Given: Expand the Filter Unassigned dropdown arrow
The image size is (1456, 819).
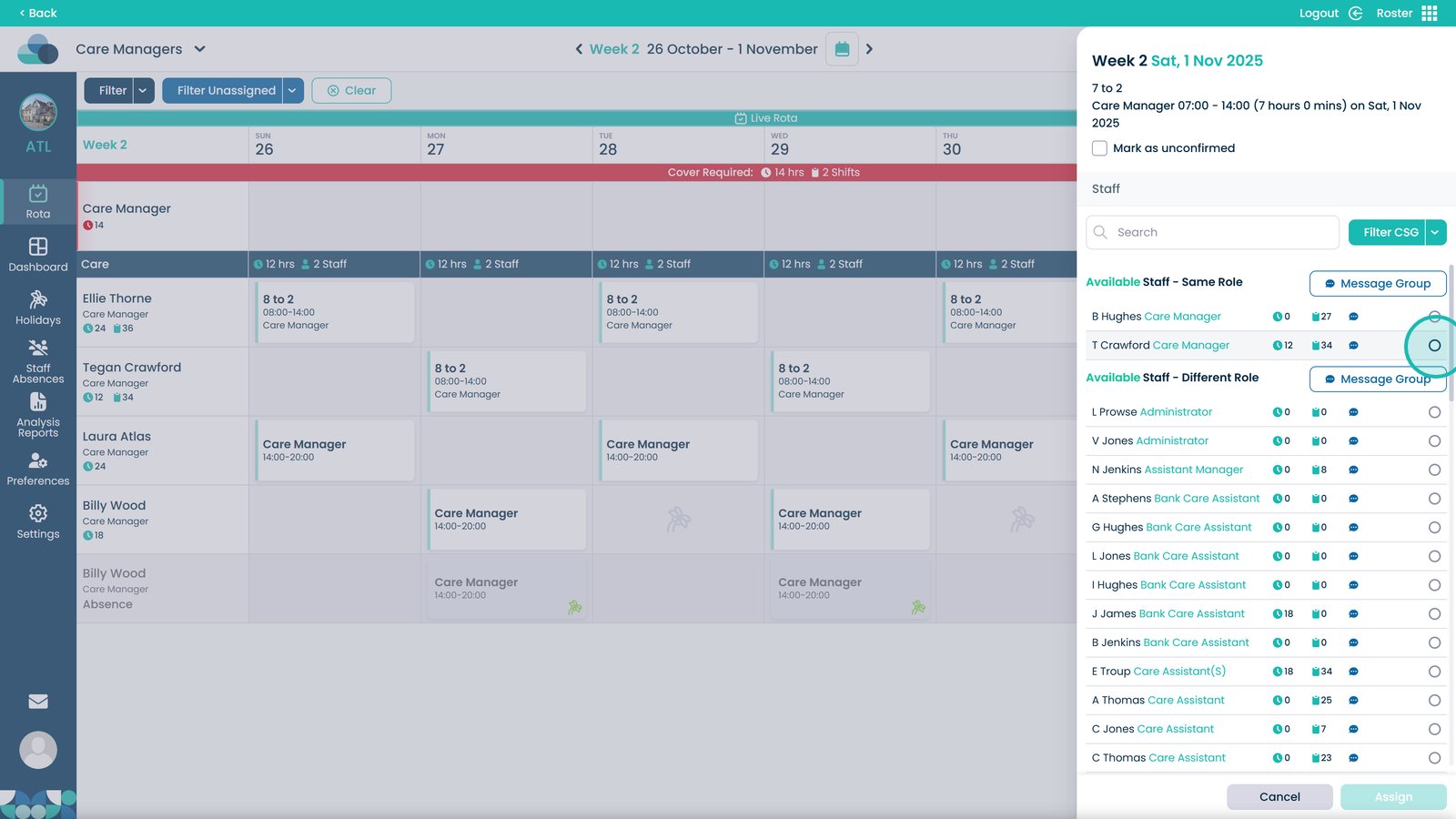Looking at the screenshot, I should point(292,90).
